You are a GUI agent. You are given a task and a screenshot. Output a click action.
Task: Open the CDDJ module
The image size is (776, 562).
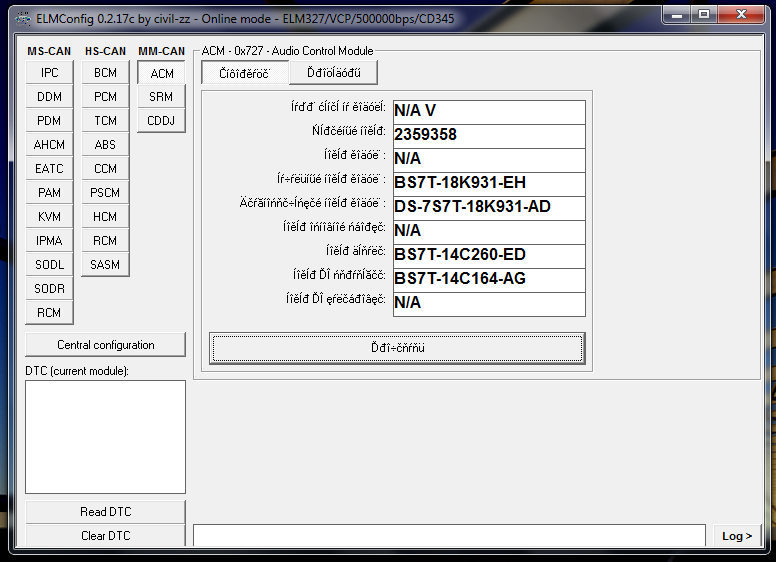161,121
